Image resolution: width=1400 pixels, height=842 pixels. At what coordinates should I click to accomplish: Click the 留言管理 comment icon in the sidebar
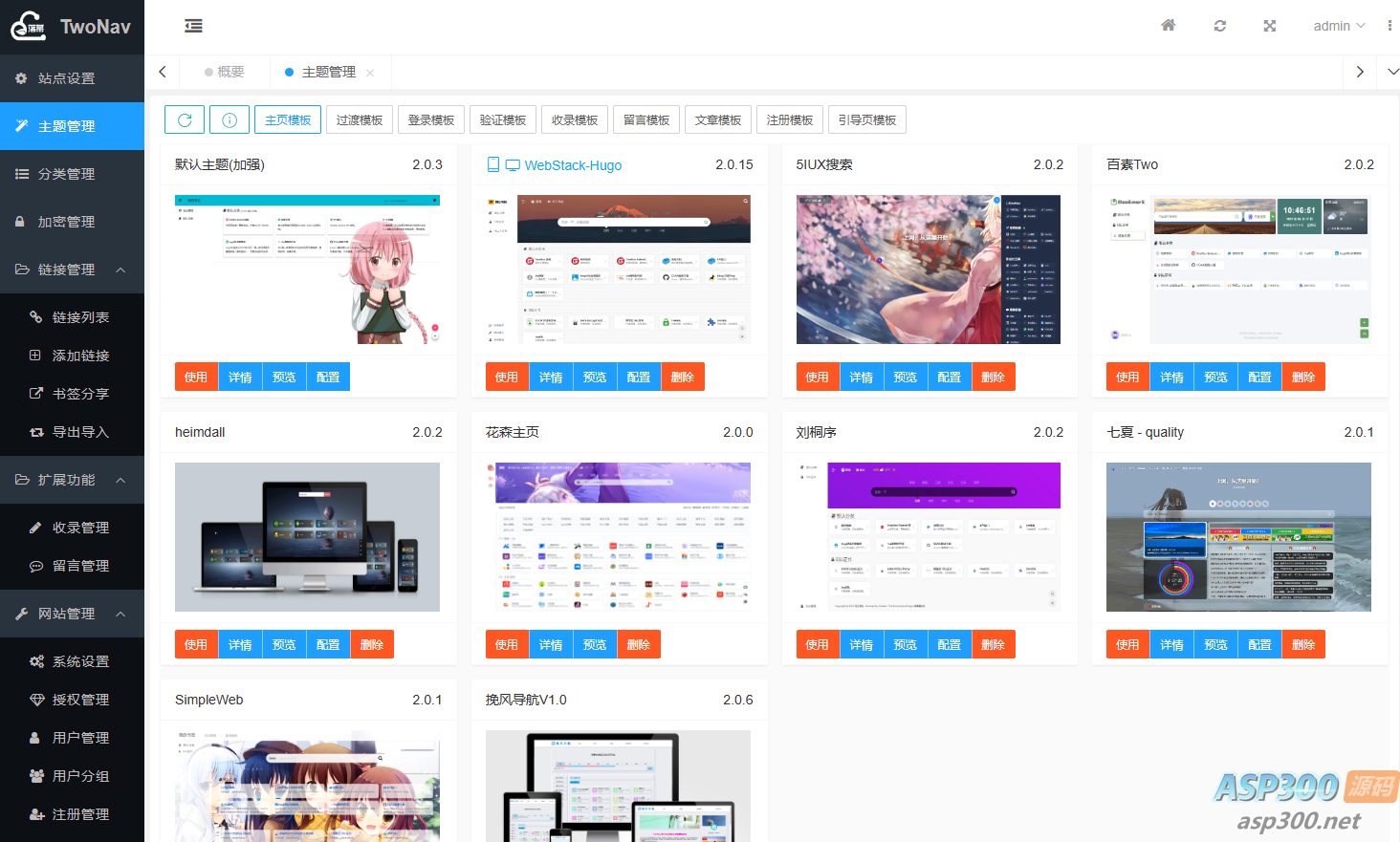(x=33, y=565)
